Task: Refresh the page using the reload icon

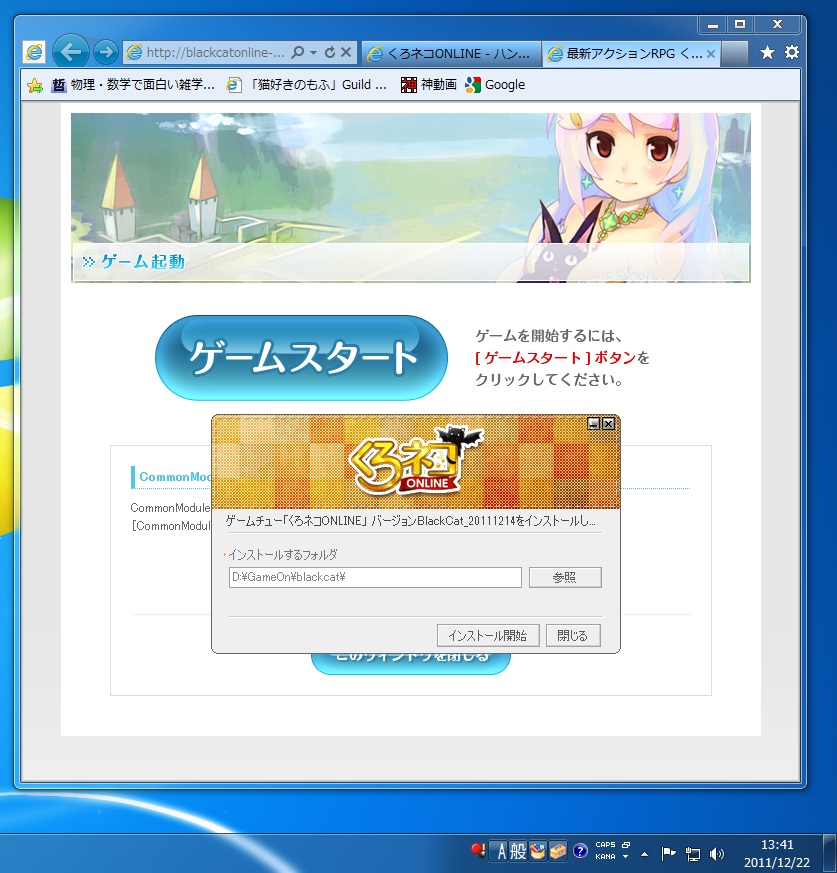Action: coord(330,52)
